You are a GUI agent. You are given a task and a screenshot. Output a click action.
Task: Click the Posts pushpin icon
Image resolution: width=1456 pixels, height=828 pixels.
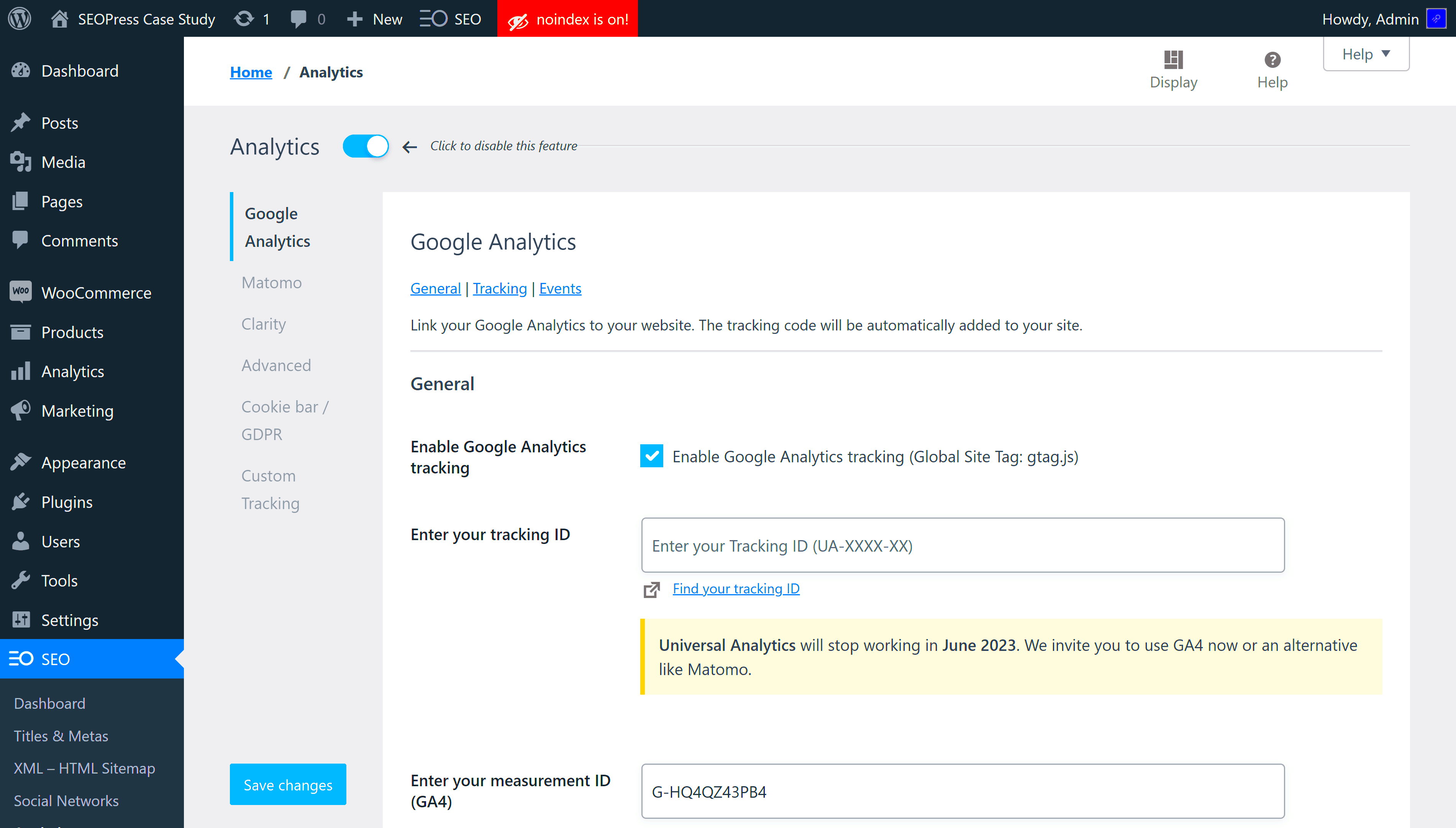[x=20, y=122]
